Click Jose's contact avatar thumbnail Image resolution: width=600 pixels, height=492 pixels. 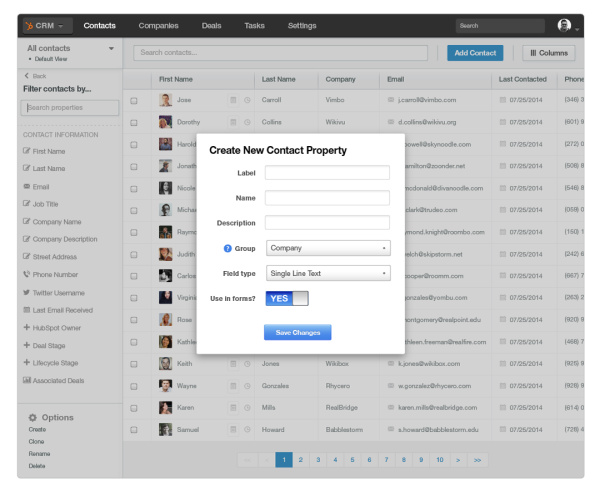[x=165, y=100]
